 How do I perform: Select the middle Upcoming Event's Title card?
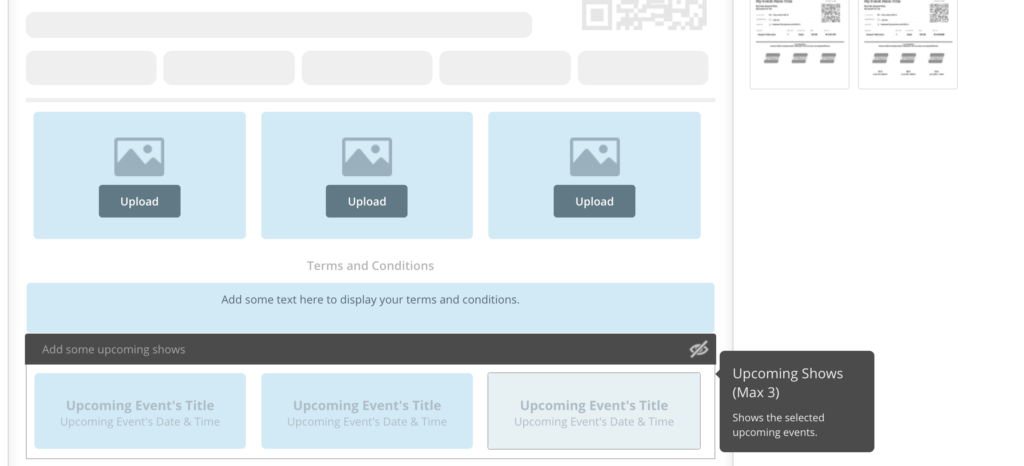tap(367, 411)
